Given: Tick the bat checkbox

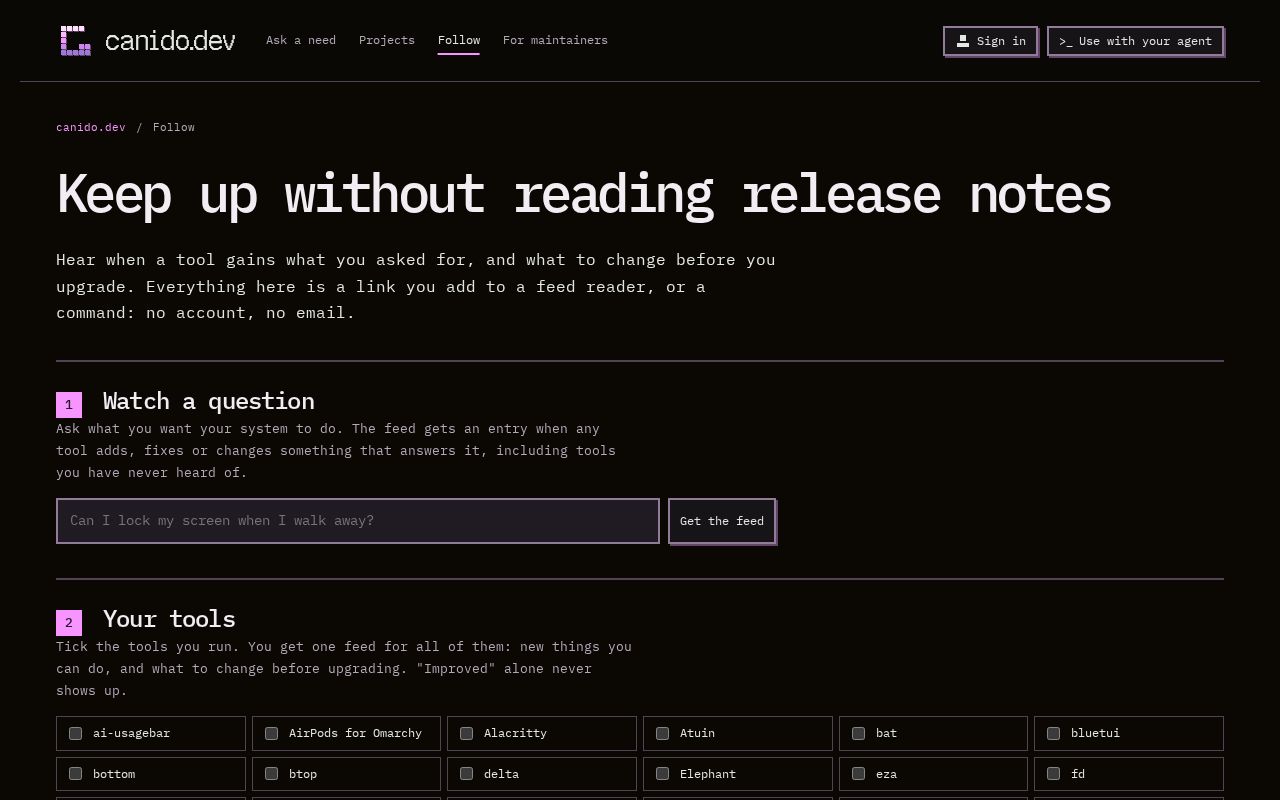Looking at the screenshot, I should [858, 733].
